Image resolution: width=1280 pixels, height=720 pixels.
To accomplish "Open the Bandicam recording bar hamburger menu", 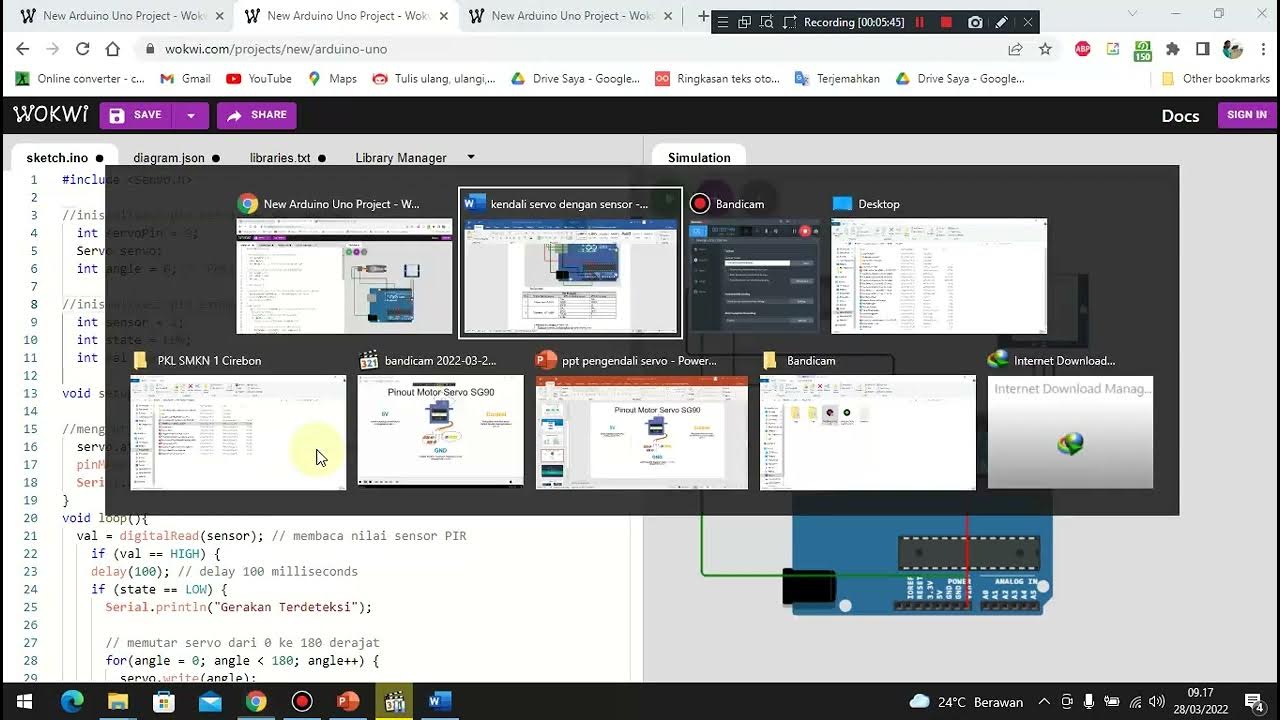I will click(x=722, y=22).
